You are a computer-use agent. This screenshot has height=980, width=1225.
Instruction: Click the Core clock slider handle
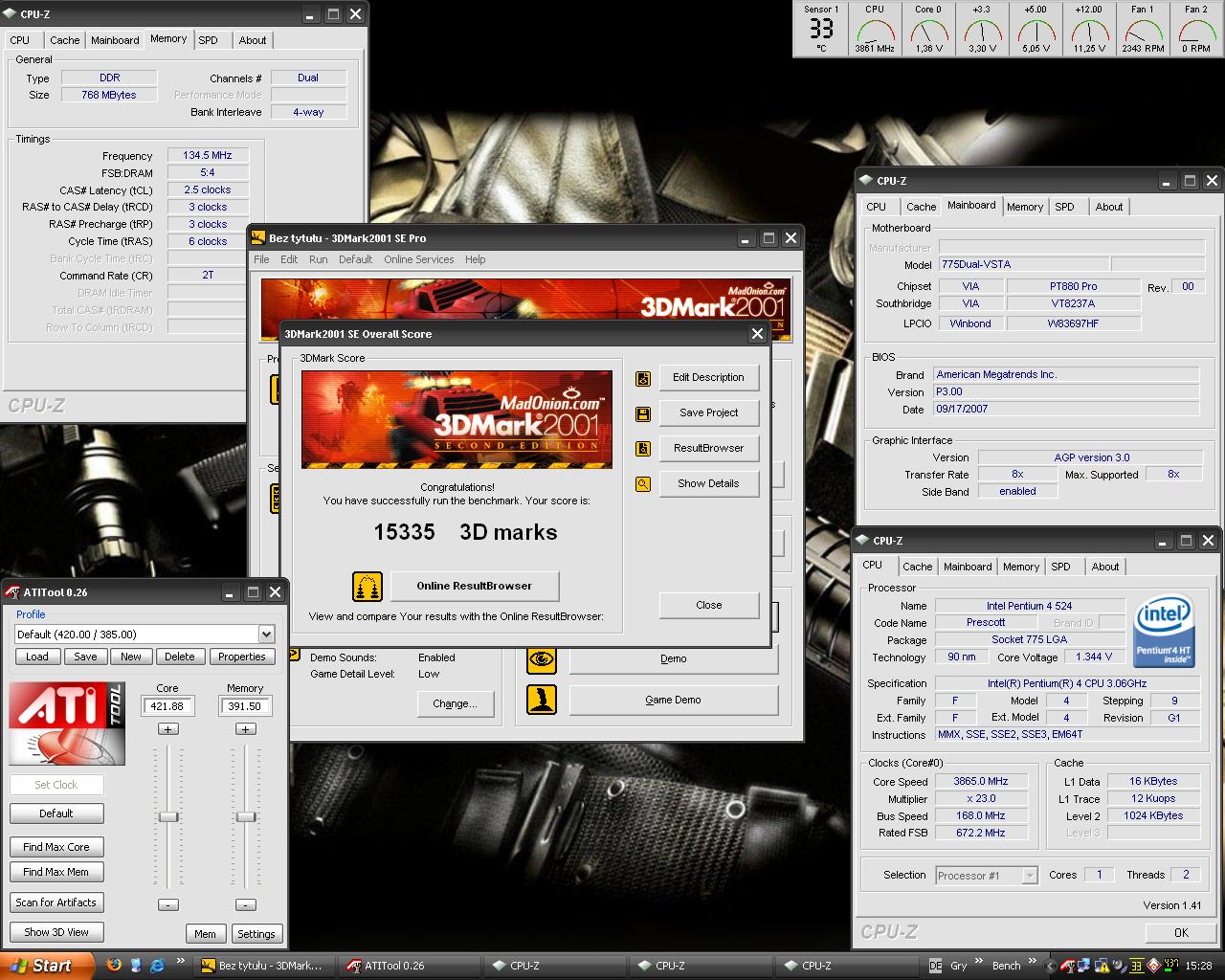point(168,817)
